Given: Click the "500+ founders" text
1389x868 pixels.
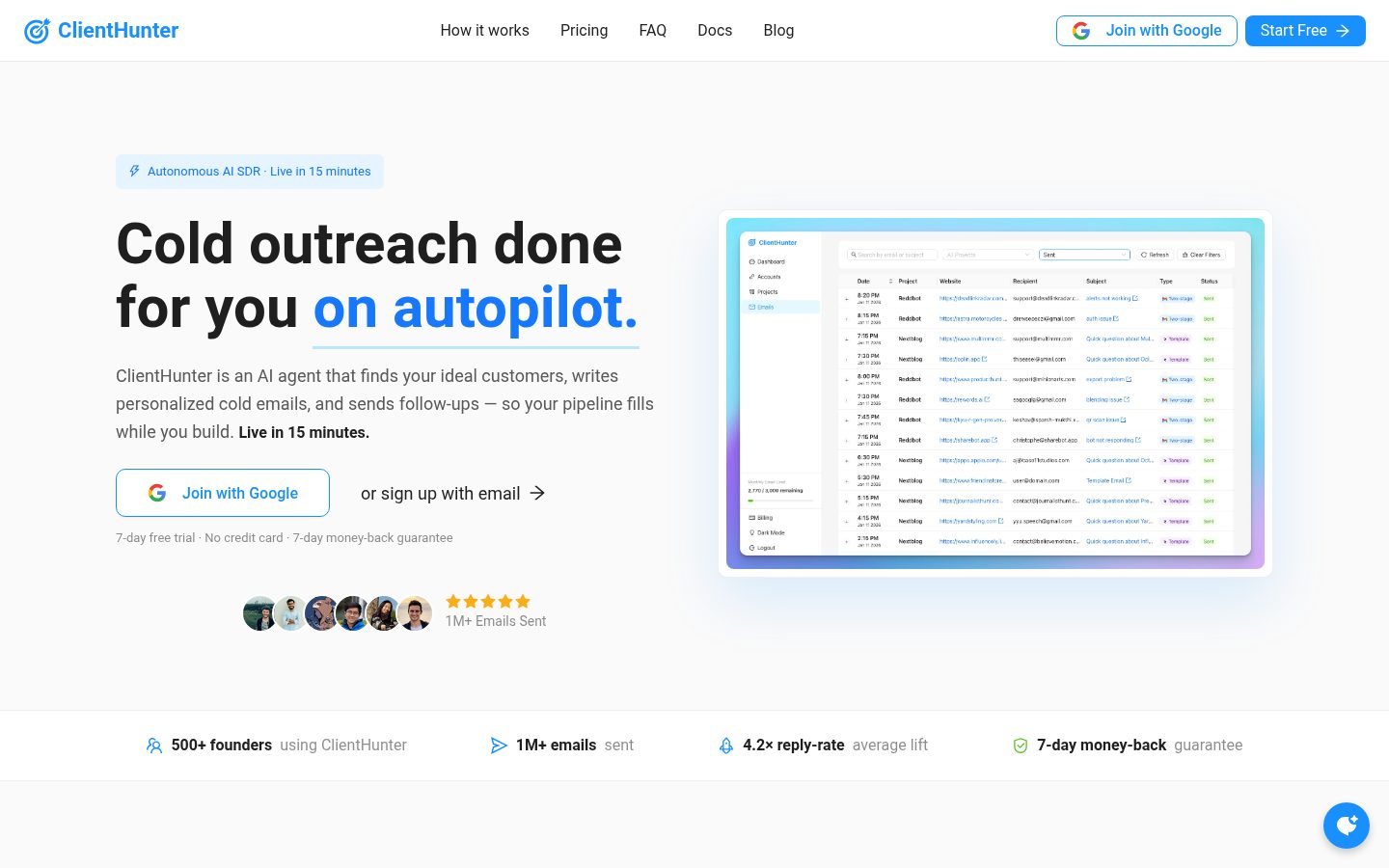Looking at the screenshot, I should tap(222, 746).
